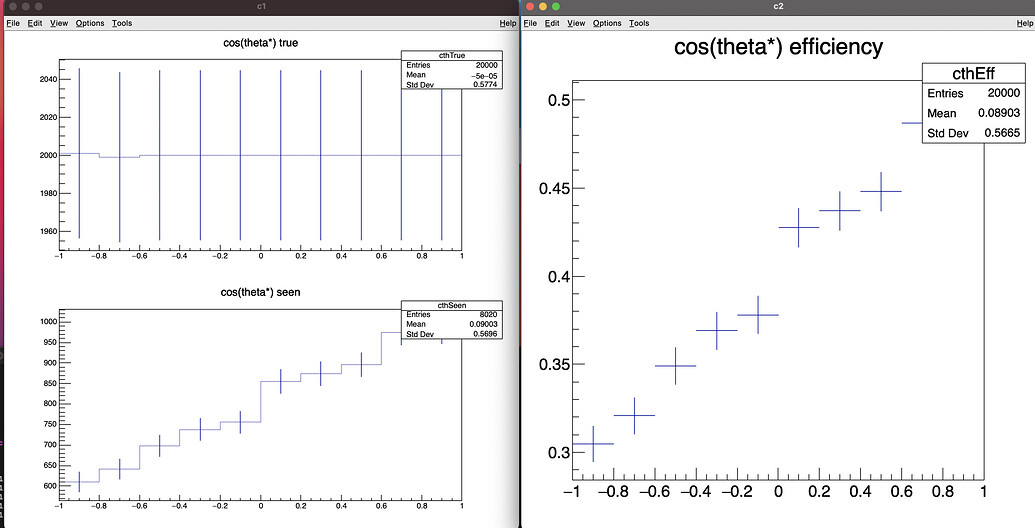This screenshot has height=528, width=1035.
Task: Click Mean -5e-05 row in cthTrue box
Action: pyautogui.click(x=452, y=75)
